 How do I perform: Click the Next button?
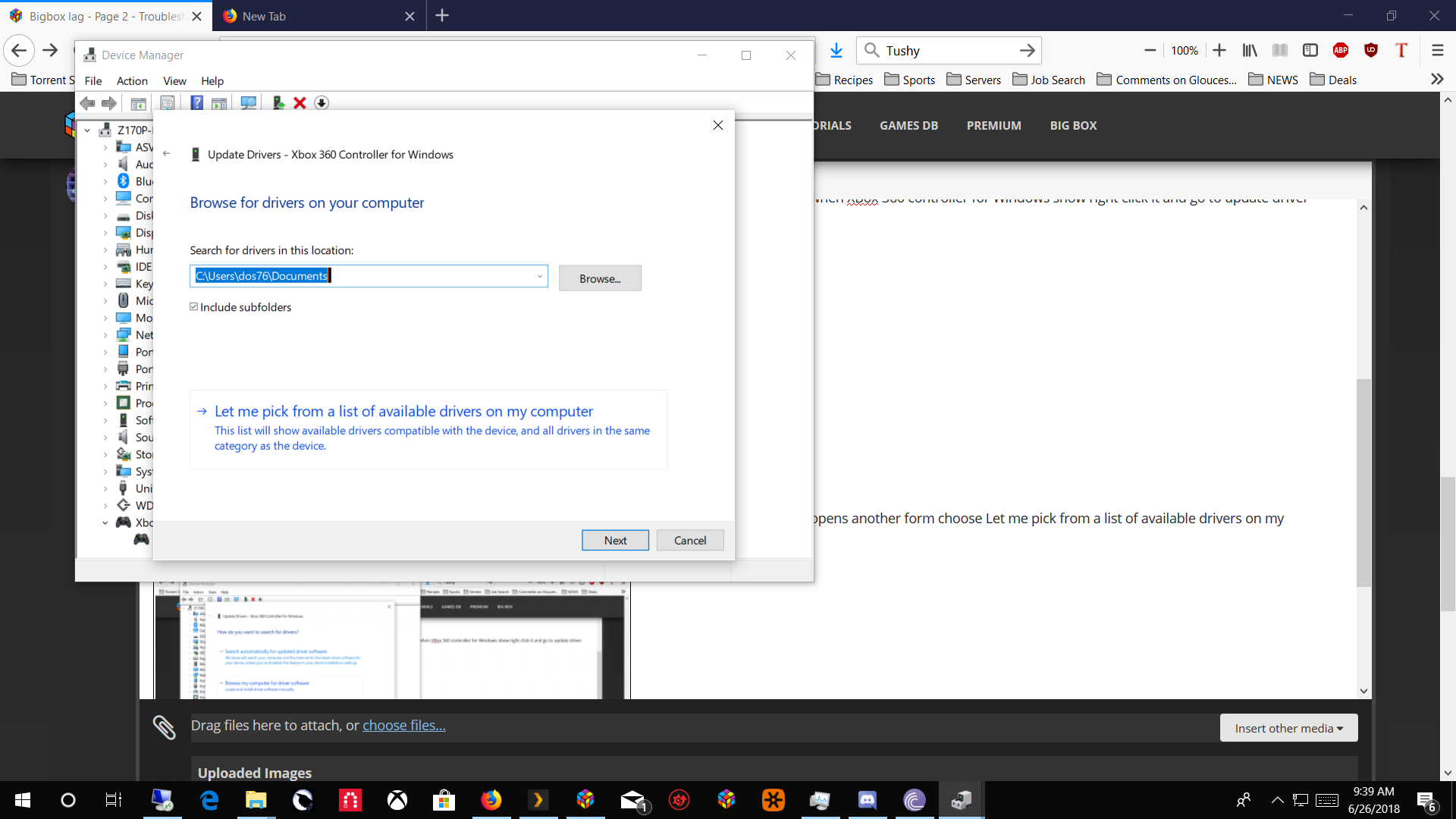point(614,540)
